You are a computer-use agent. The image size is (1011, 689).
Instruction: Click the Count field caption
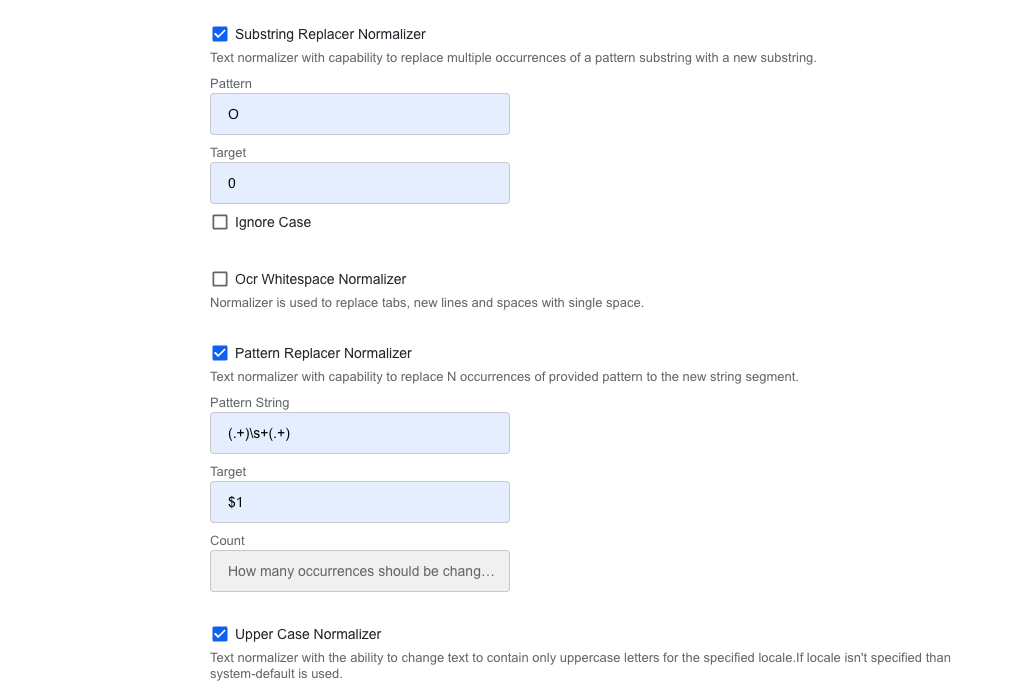click(227, 541)
